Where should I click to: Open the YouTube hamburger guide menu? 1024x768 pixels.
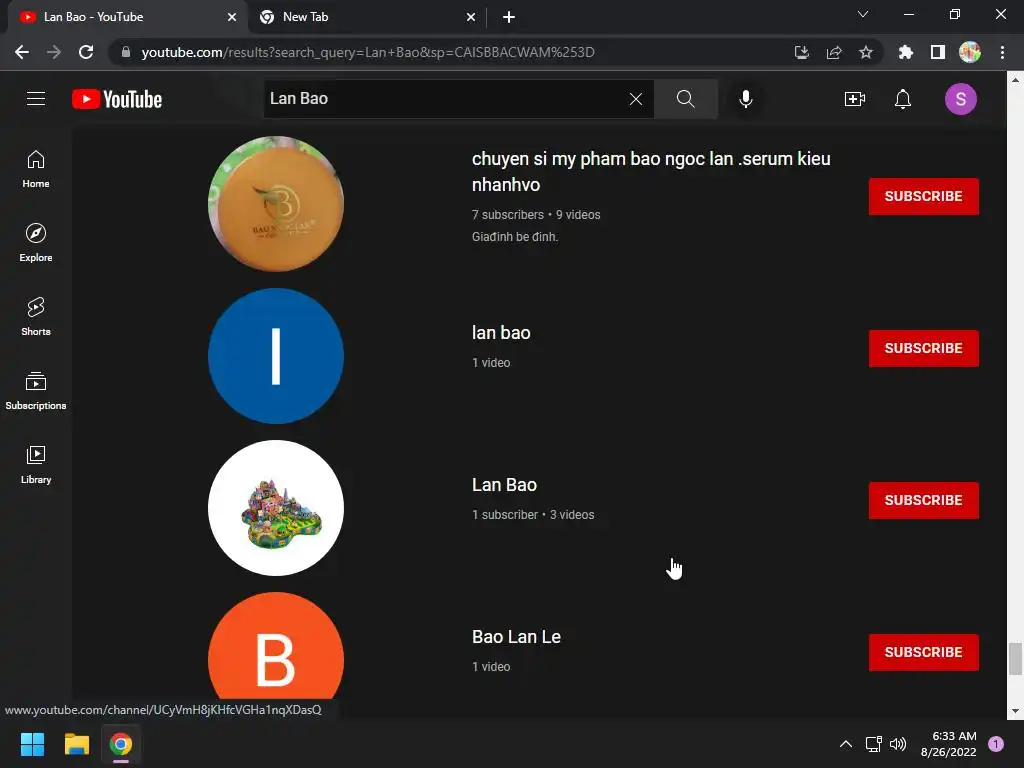pyautogui.click(x=36, y=99)
